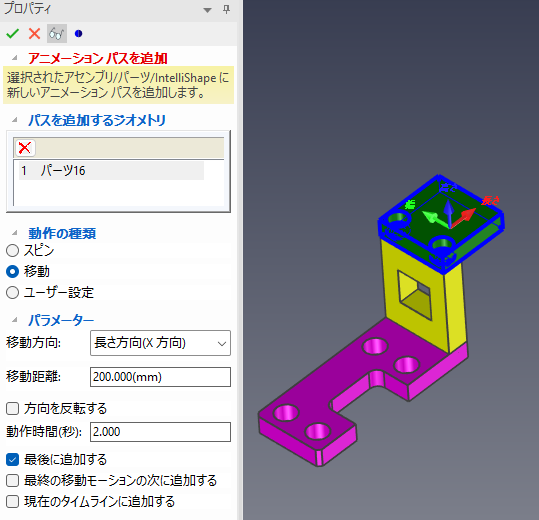Focus the 動作時間(秒) input field
The width and height of the screenshot is (539, 520).
tap(160, 432)
